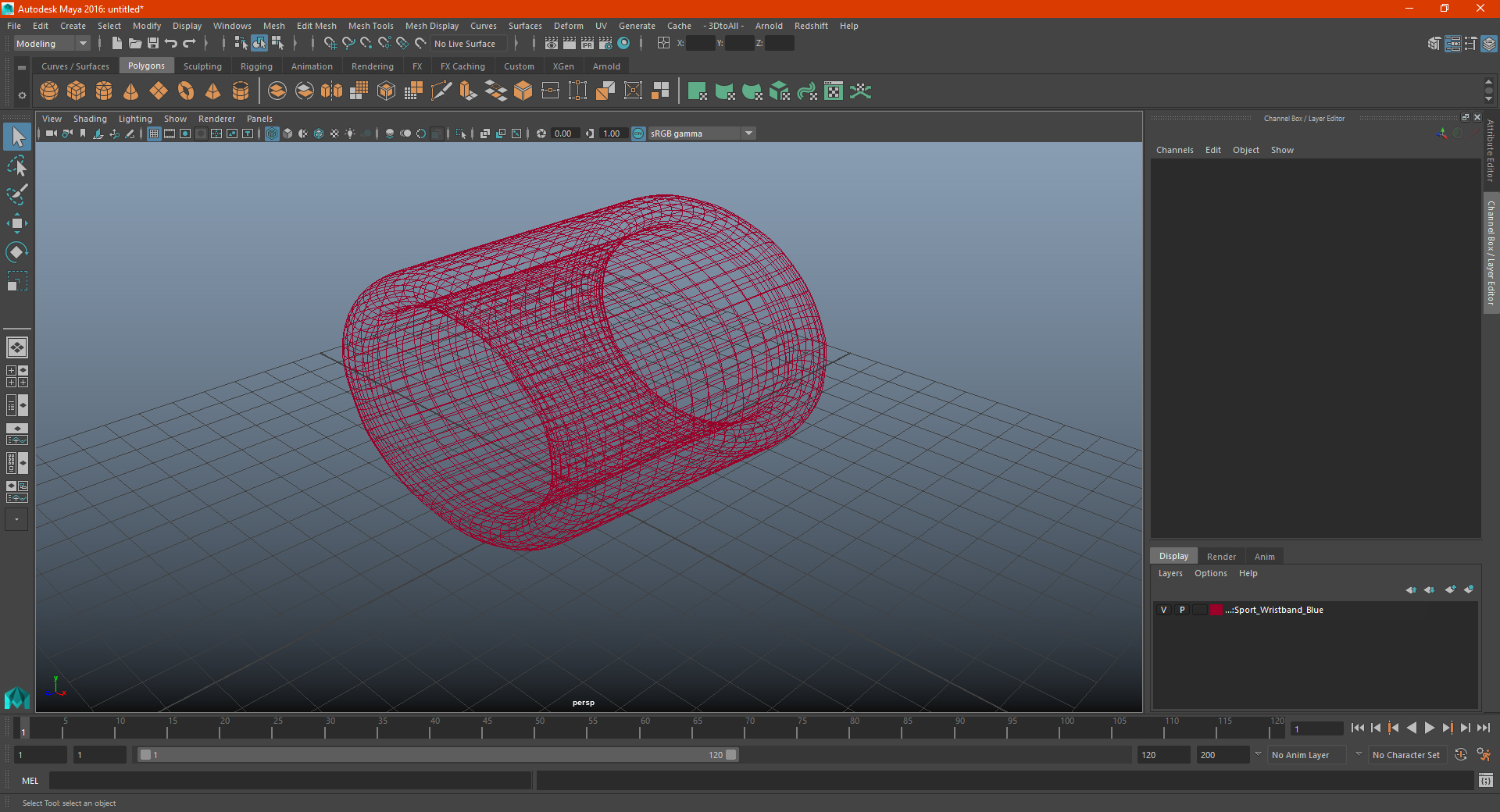
Task: Open the shelf options gear menu
Action: click(22, 95)
